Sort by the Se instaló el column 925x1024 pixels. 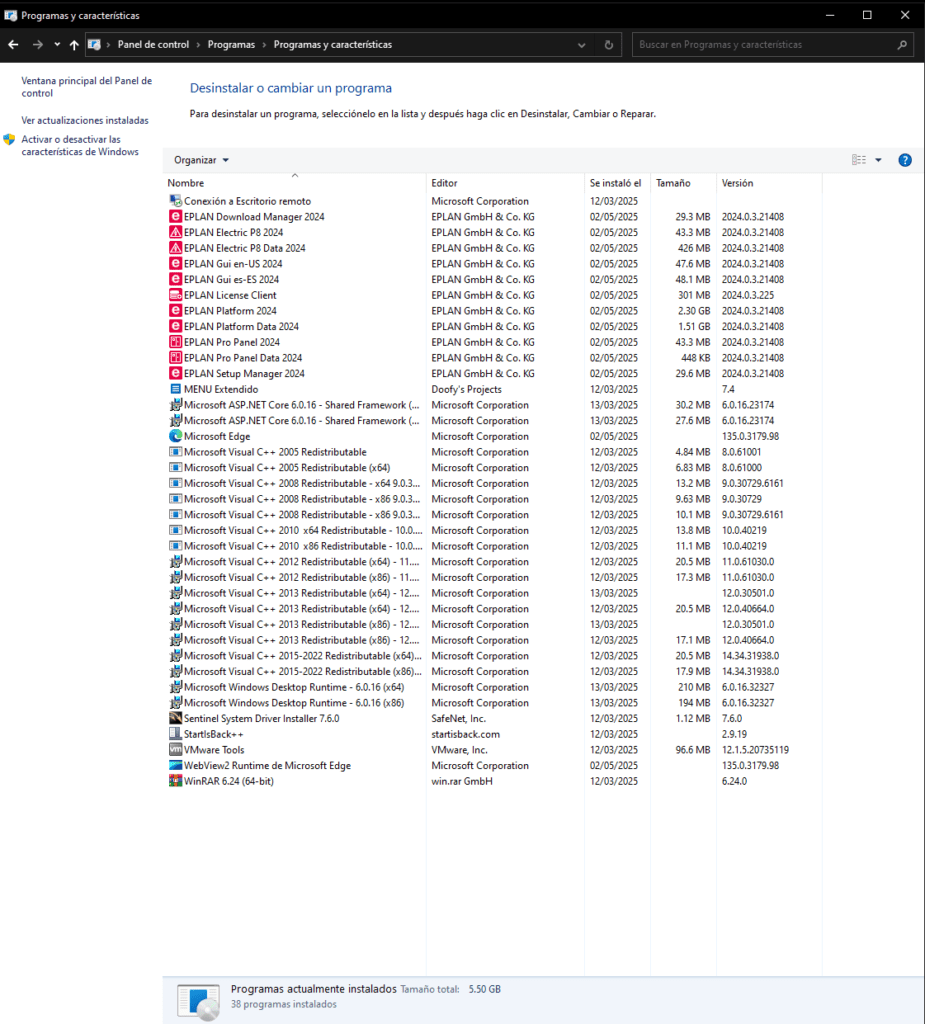click(615, 183)
